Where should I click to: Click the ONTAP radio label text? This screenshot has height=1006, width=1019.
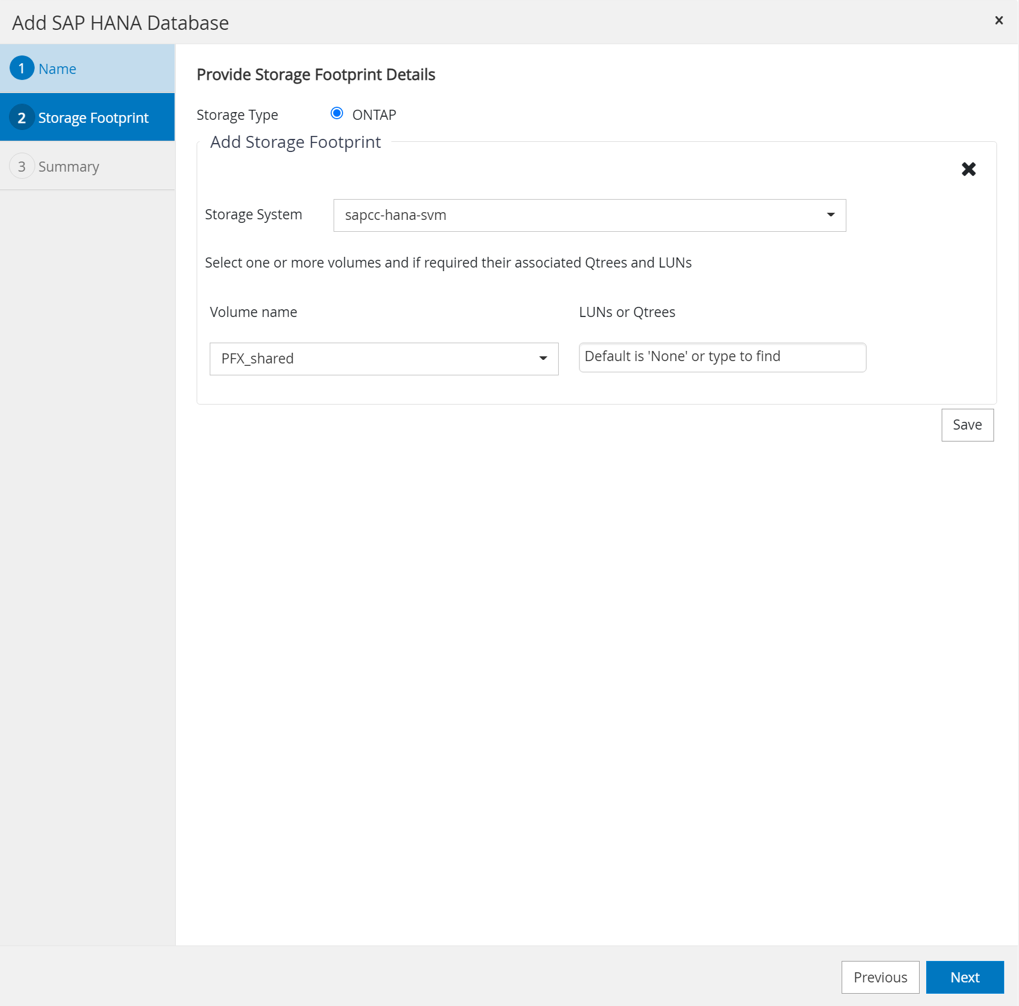pos(374,115)
